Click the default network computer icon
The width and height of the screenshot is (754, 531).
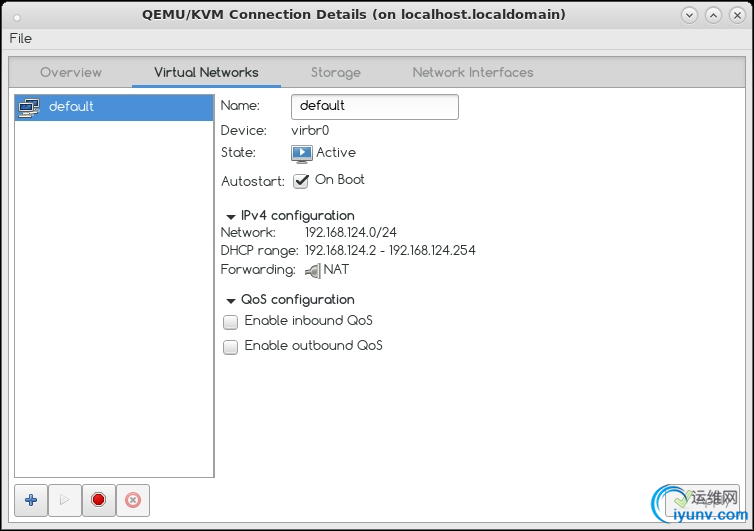[x=29, y=108]
